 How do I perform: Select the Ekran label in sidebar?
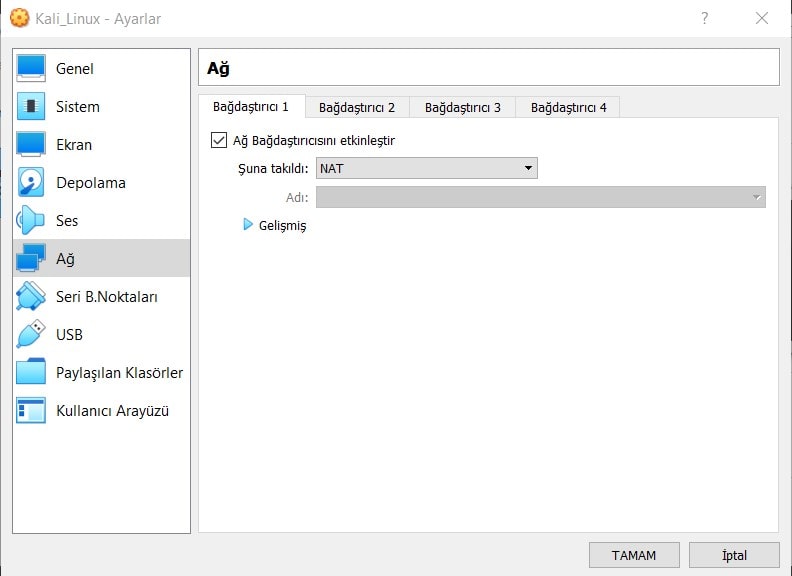[x=74, y=145]
